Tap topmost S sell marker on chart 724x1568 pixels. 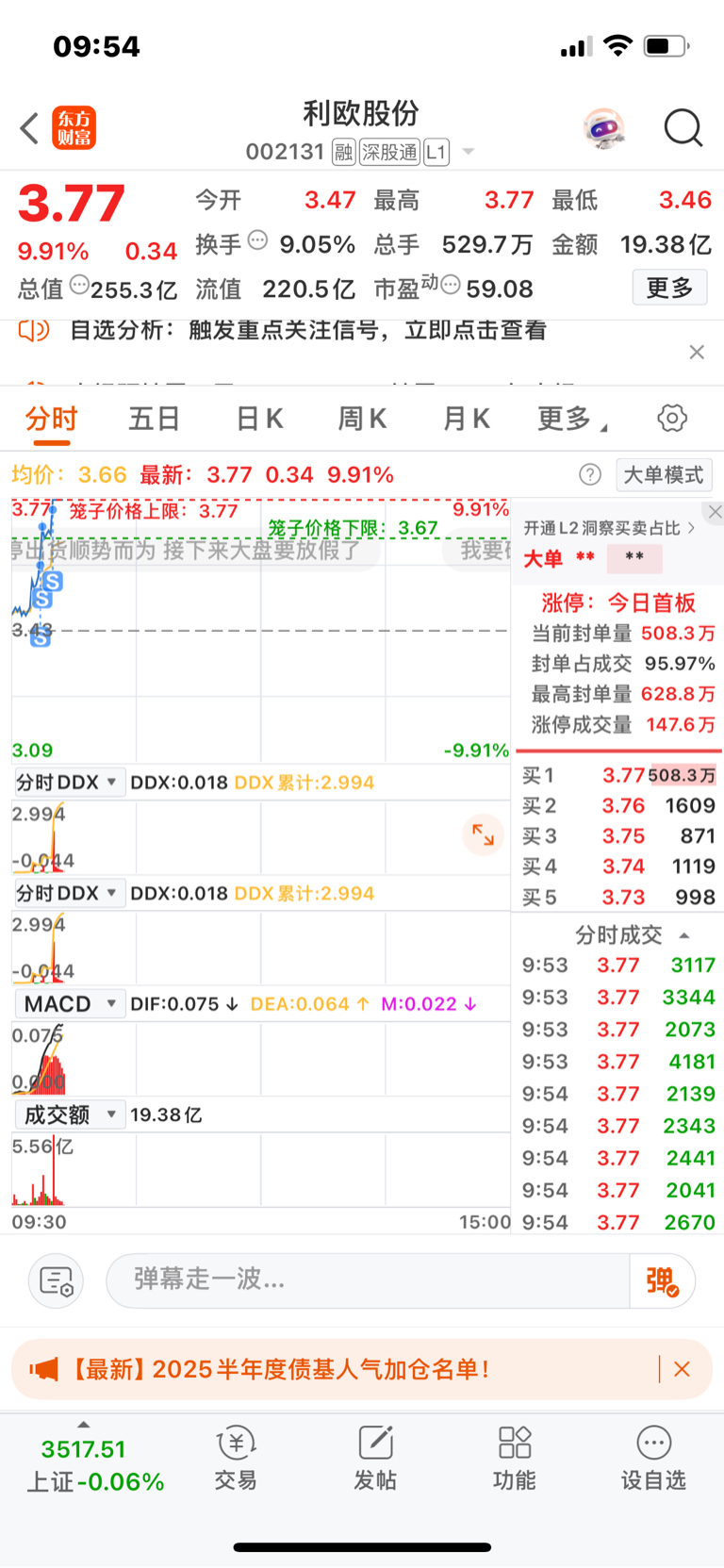[x=53, y=582]
